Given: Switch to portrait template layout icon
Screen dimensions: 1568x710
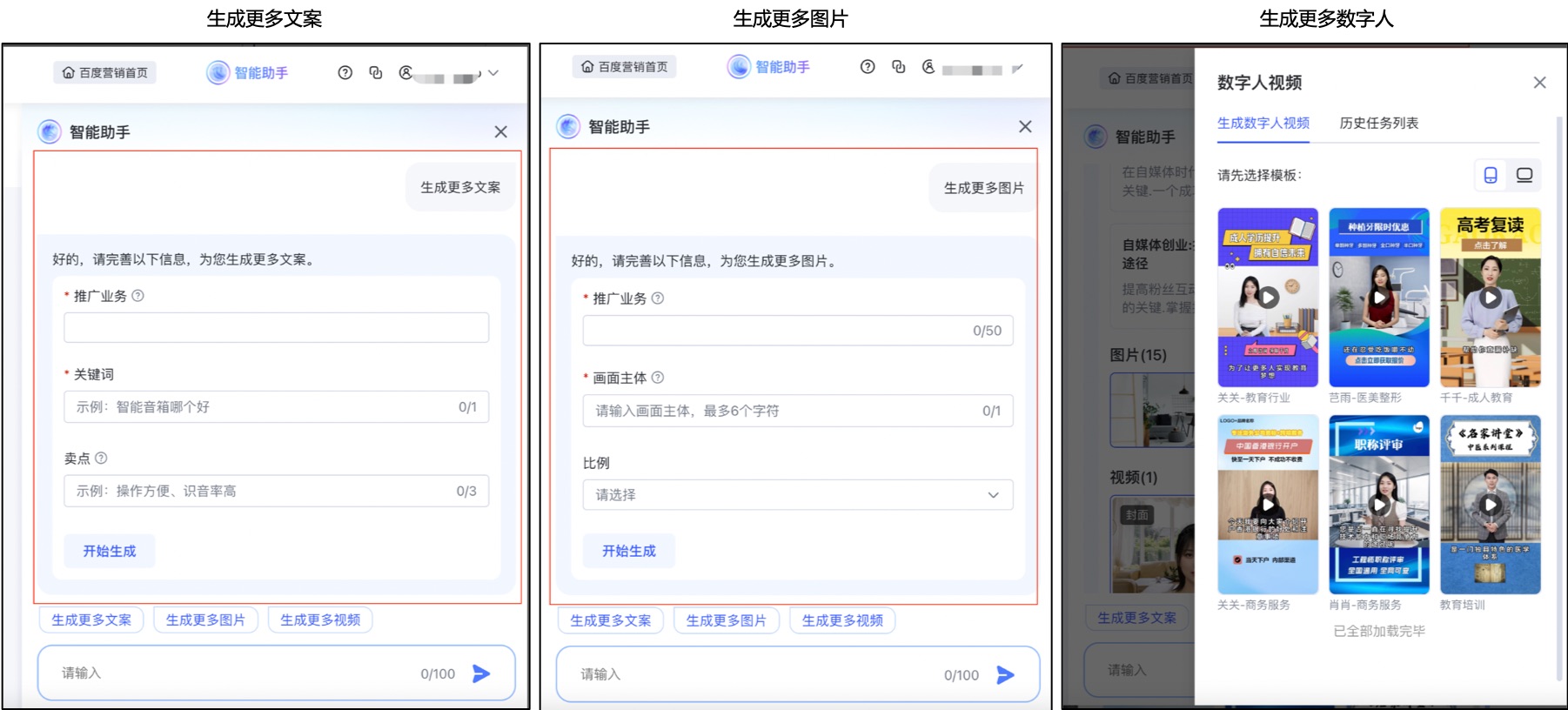Looking at the screenshot, I should click(x=1491, y=175).
